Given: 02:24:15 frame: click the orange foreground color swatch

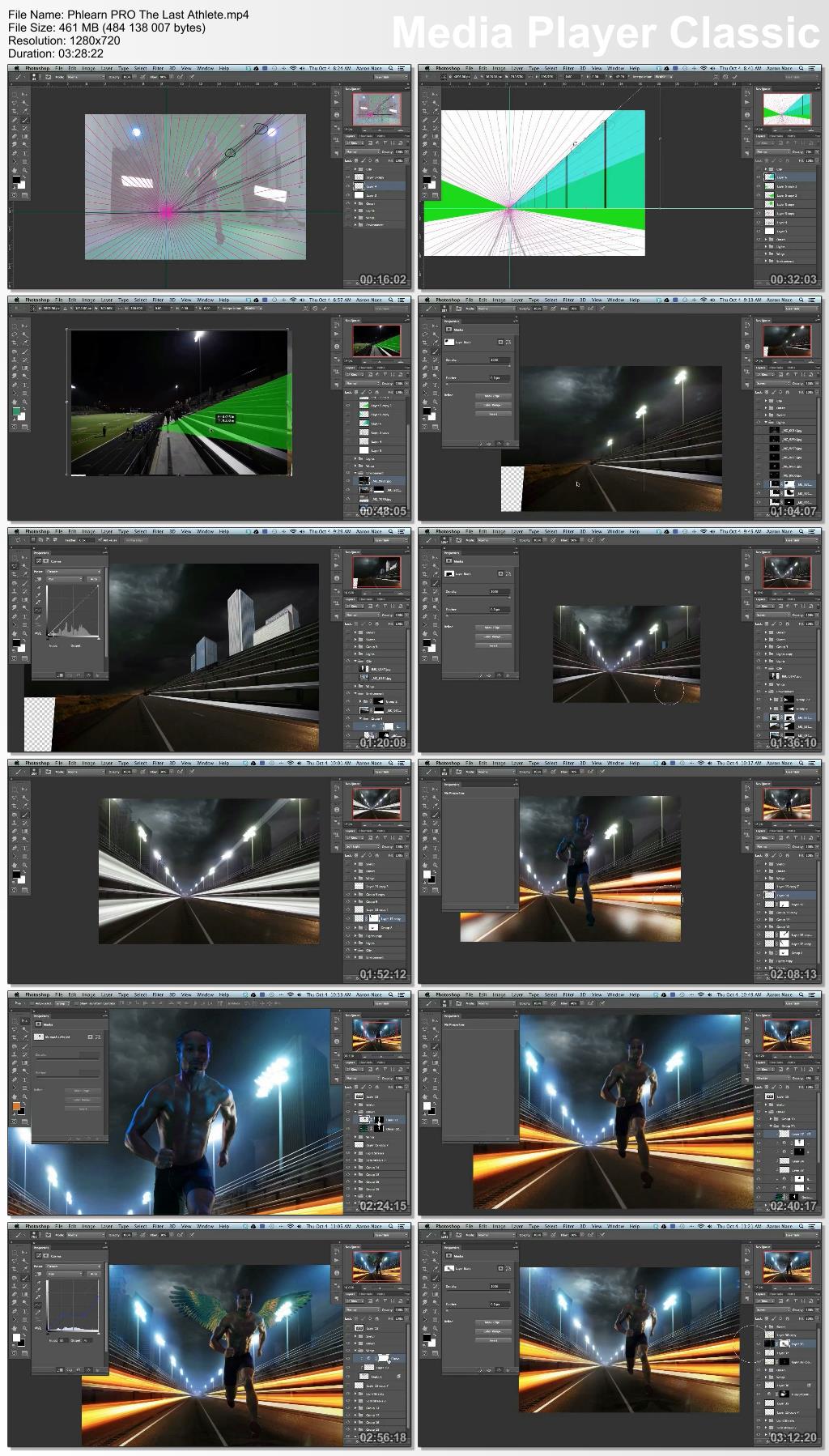Looking at the screenshot, I should (x=16, y=1106).
